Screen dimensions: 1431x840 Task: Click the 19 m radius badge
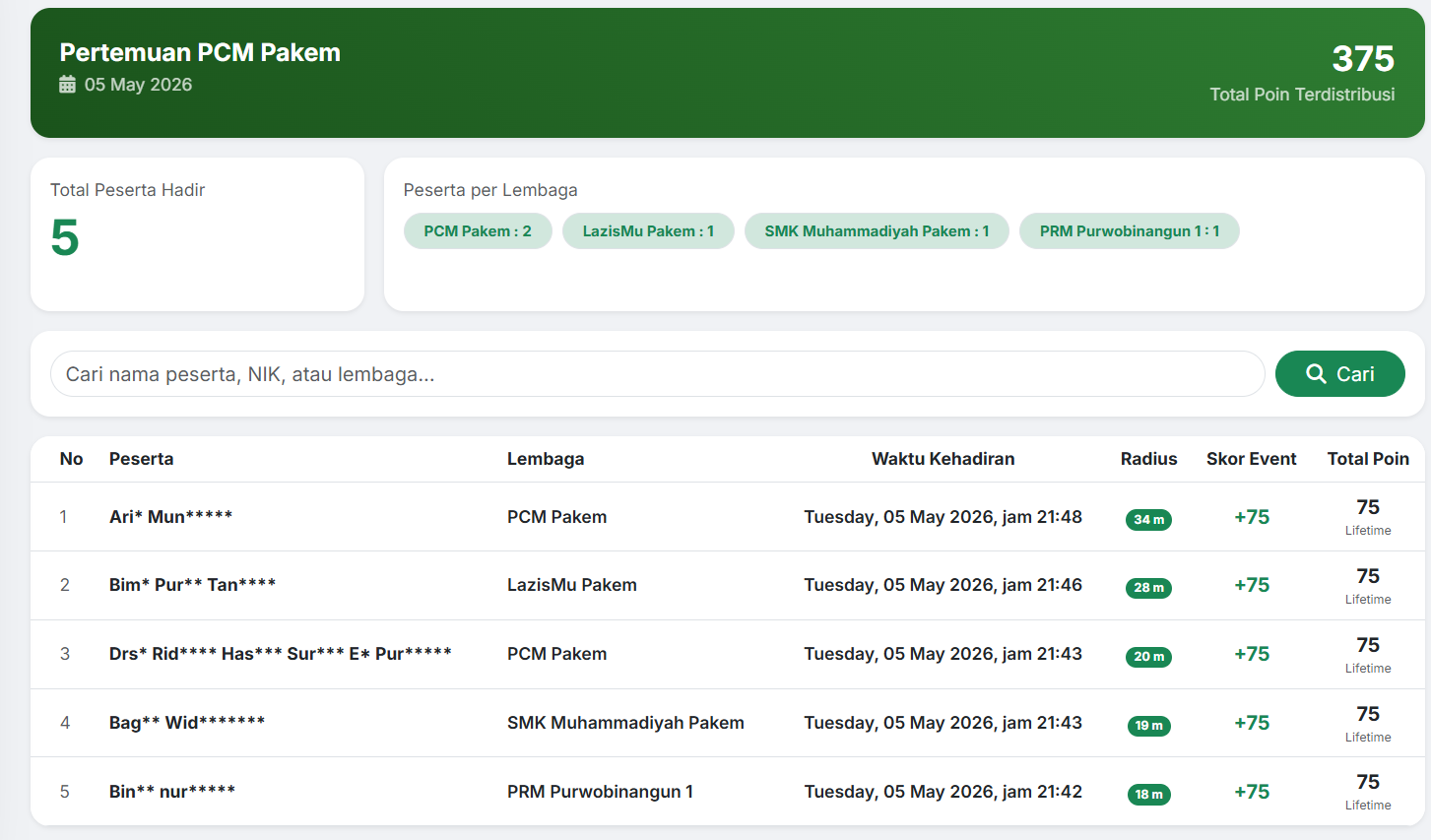[x=1148, y=726]
